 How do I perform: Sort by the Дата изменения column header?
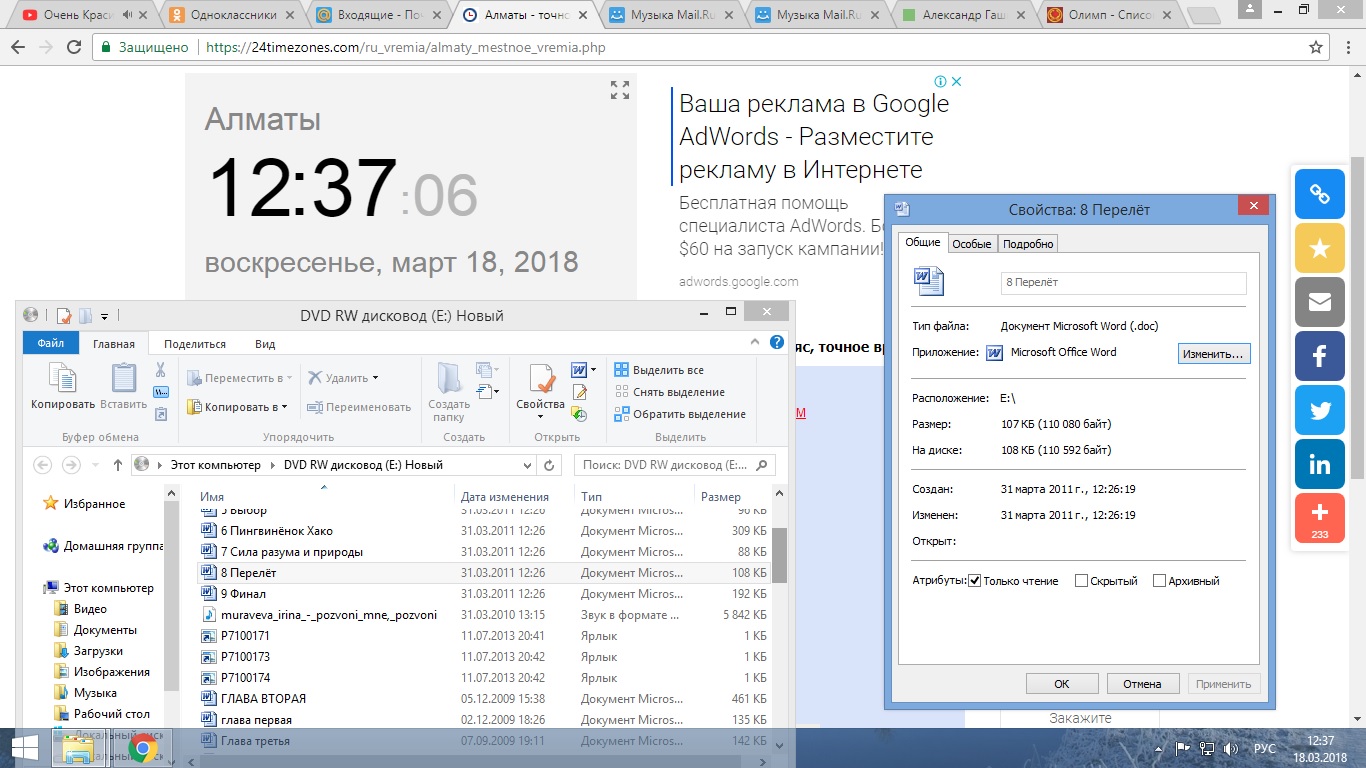pos(505,497)
